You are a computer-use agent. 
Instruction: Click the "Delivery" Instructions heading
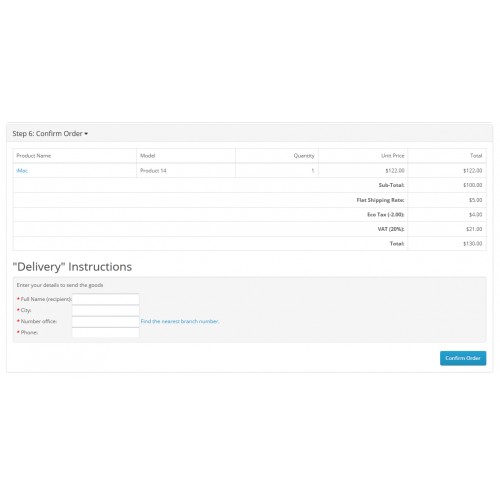(72, 267)
